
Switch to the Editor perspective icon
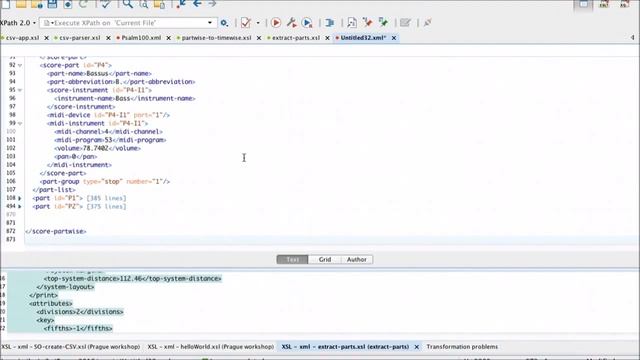point(584,4)
